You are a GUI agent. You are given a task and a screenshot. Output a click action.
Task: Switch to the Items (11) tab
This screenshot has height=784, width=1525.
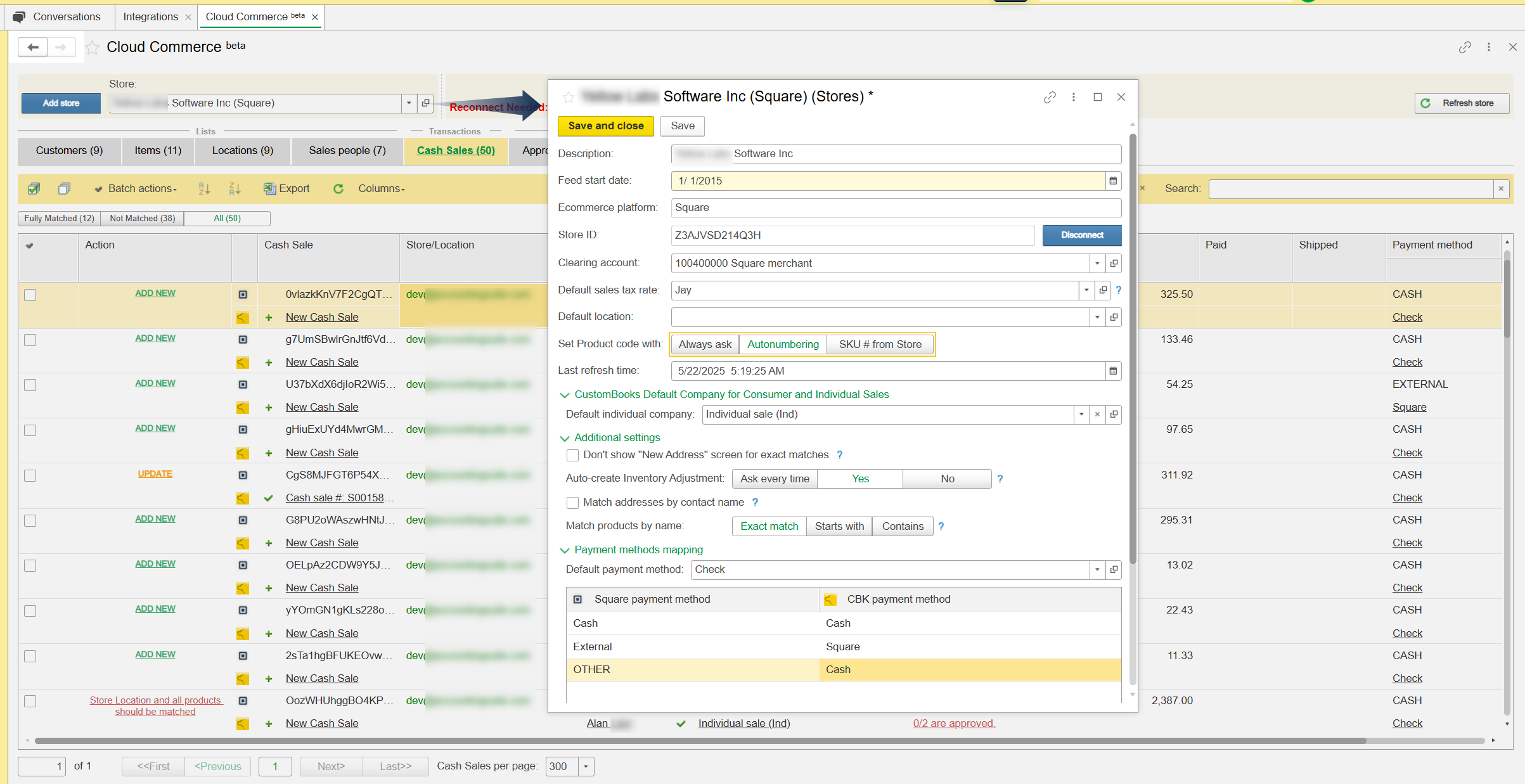coord(158,150)
